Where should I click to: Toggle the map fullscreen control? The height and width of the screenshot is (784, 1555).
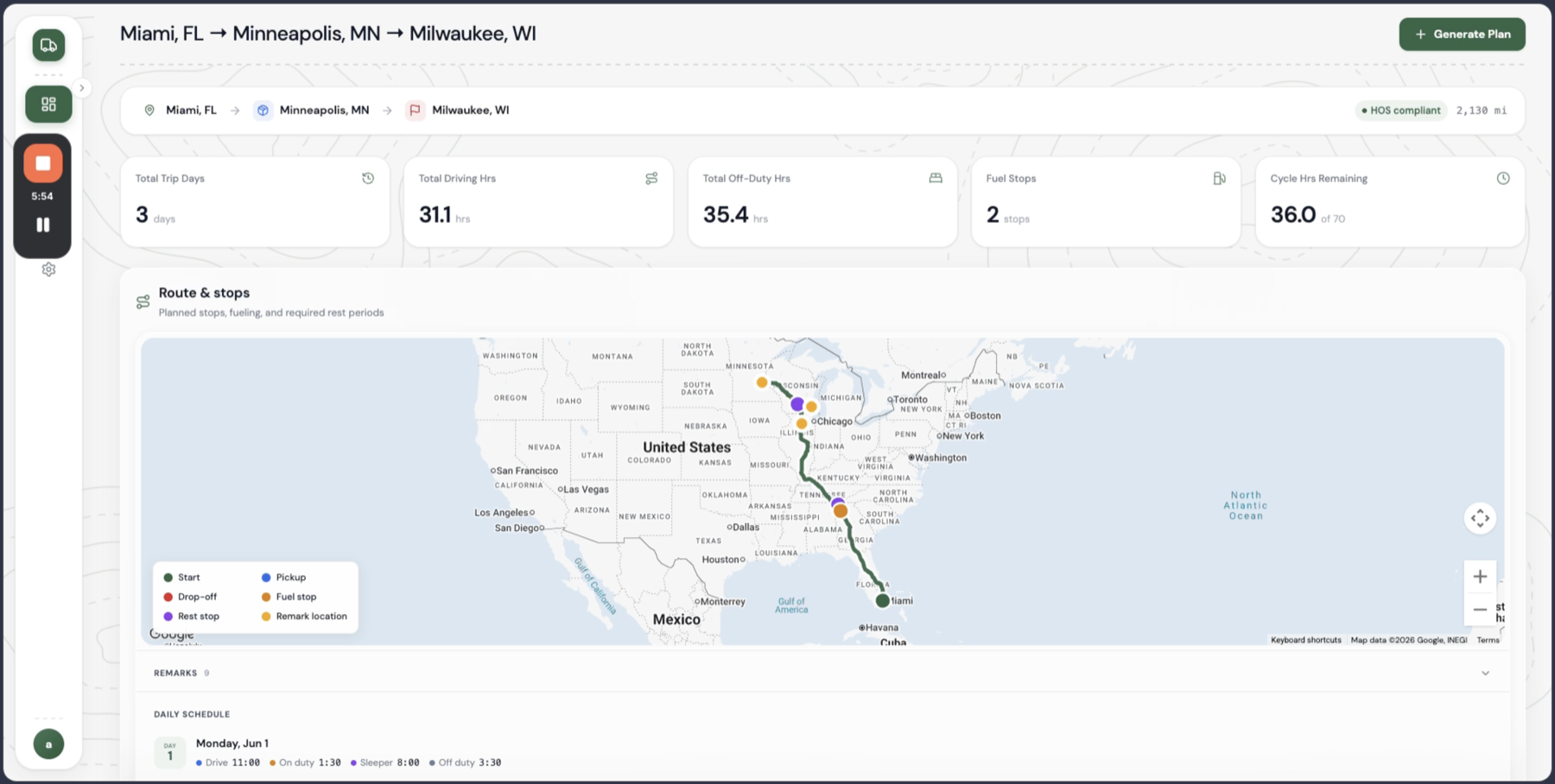pyautogui.click(x=1480, y=518)
